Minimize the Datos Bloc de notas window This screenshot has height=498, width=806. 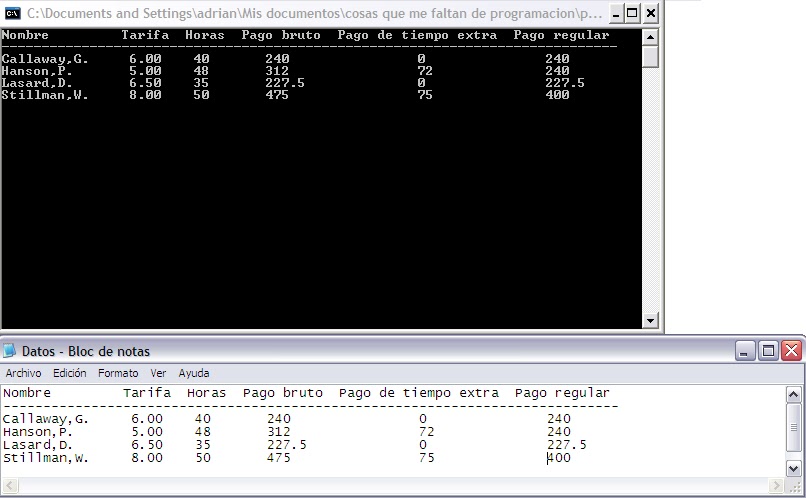[x=745, y=351]
